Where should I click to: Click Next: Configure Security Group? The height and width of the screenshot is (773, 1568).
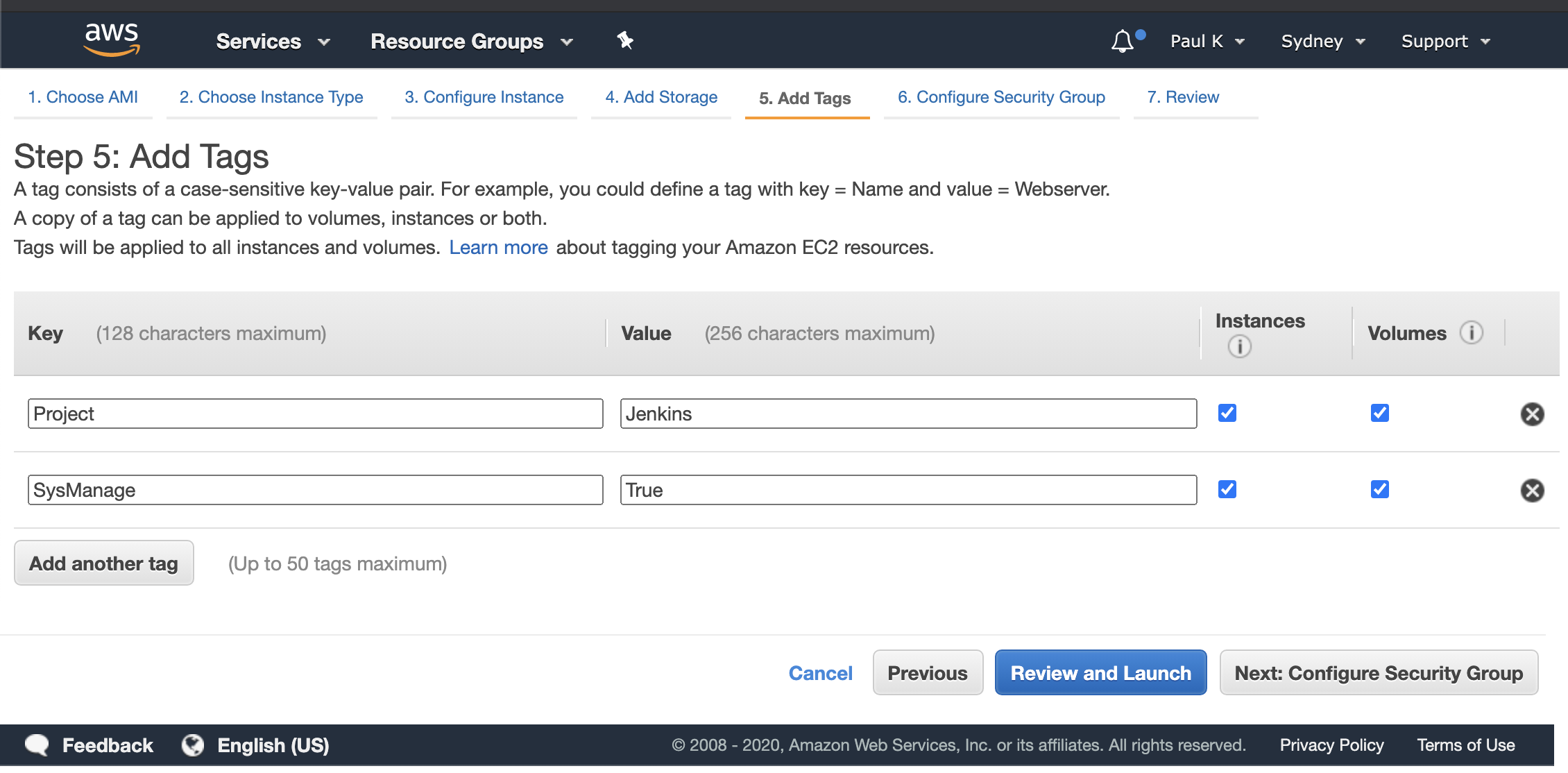click(1379, 672)
